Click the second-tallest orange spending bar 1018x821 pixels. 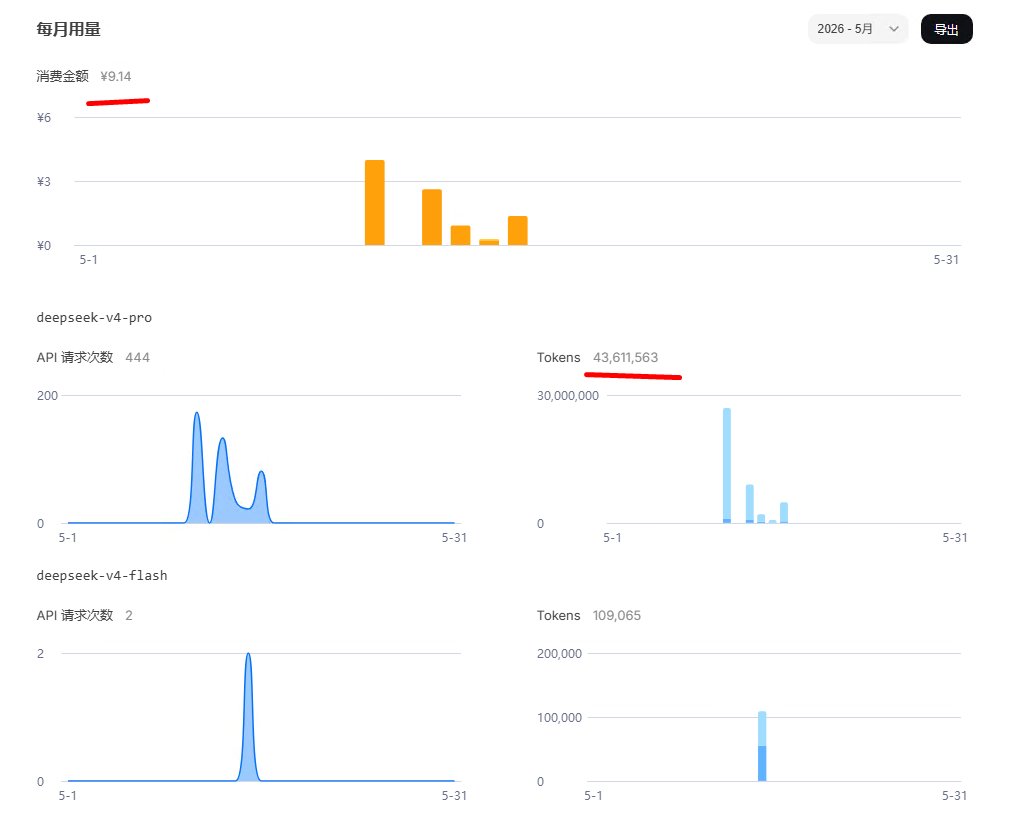pos(432,217)
